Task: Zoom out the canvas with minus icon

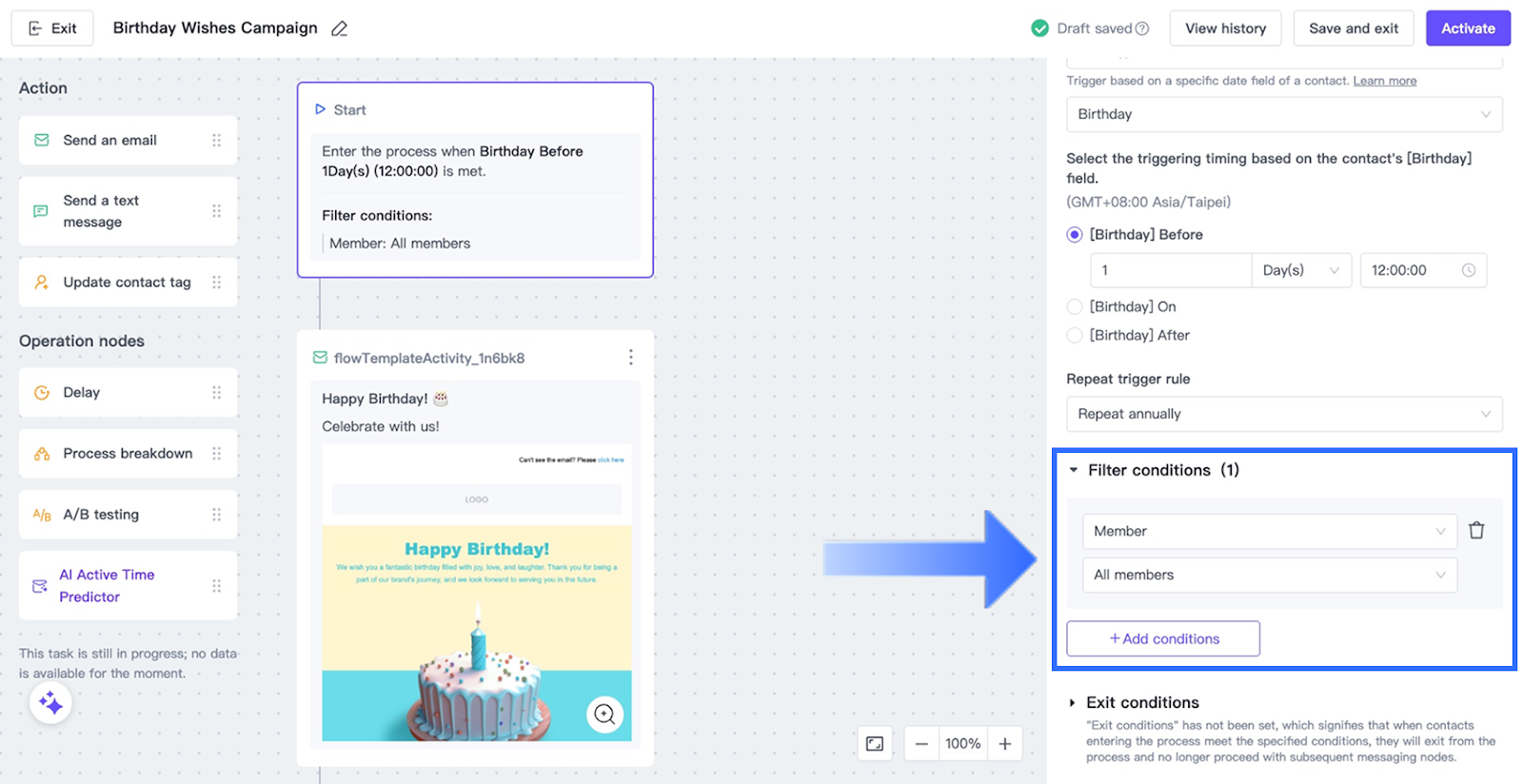Action: click(921, 744)
